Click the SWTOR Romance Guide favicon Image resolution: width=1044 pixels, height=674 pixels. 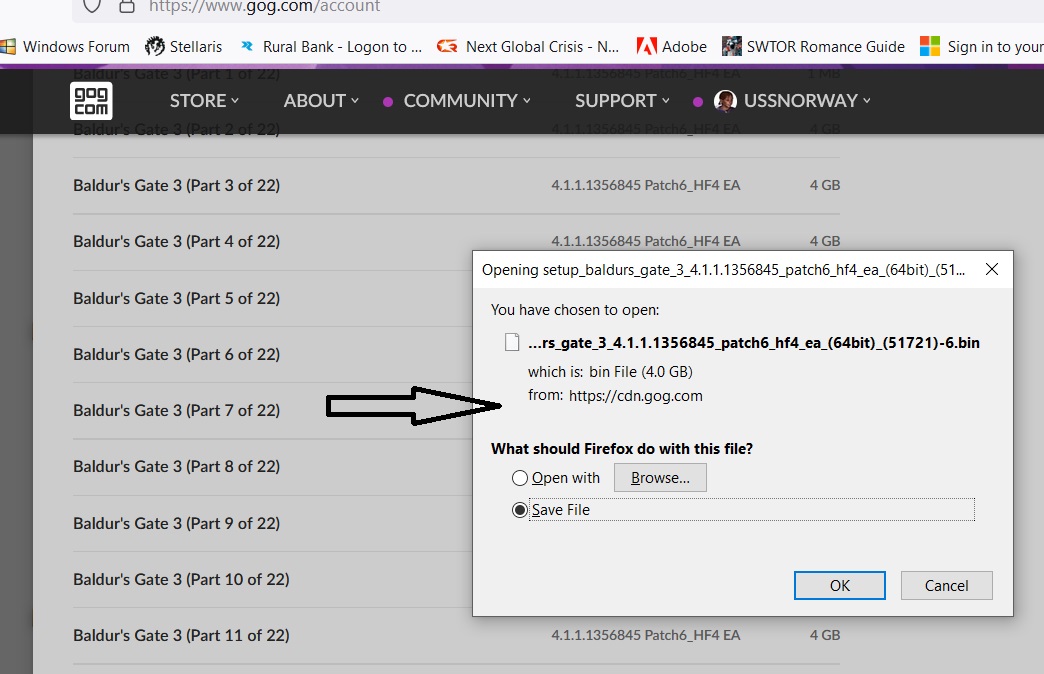coord(732,47)
